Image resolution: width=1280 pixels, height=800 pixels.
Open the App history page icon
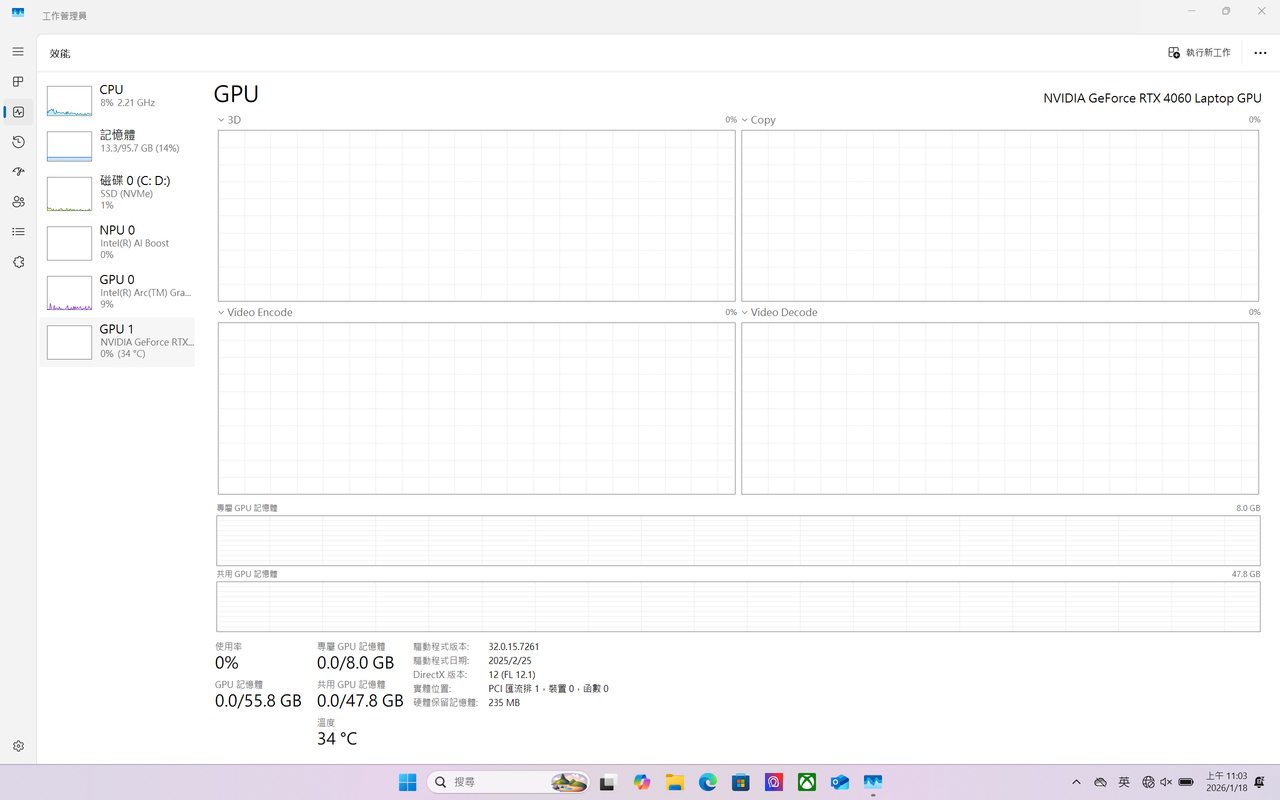click(x=18, y=142)
